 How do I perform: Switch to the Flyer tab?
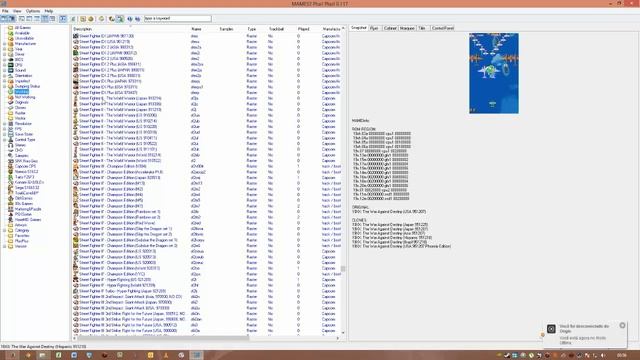tap(374, 28)
